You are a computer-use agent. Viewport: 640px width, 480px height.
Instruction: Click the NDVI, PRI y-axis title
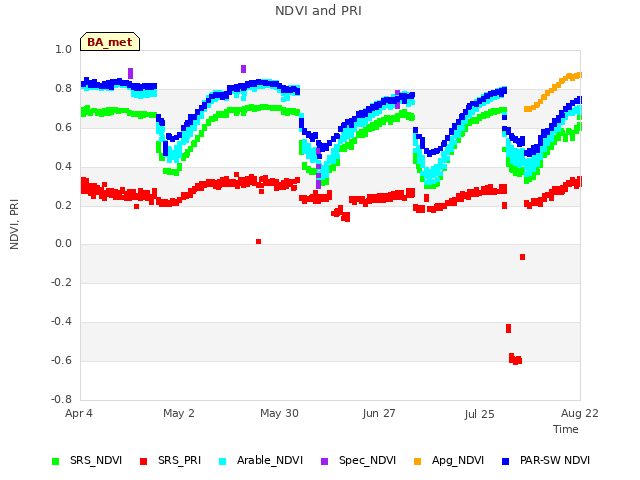pos(14,224)
